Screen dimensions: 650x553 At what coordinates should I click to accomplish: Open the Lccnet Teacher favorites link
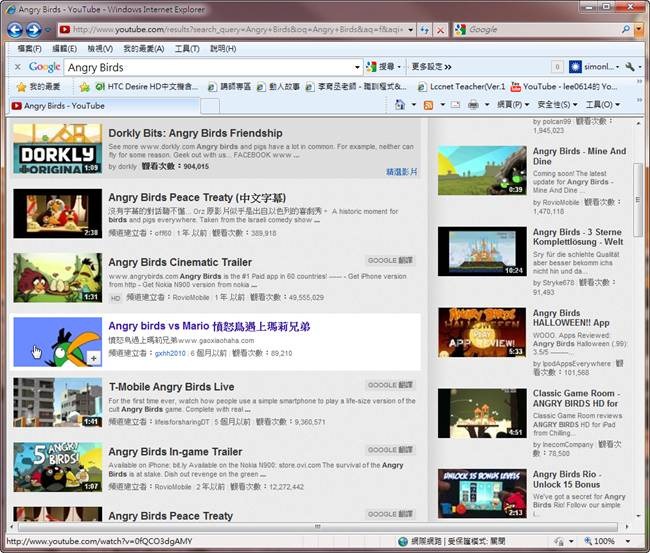[461, 87]
